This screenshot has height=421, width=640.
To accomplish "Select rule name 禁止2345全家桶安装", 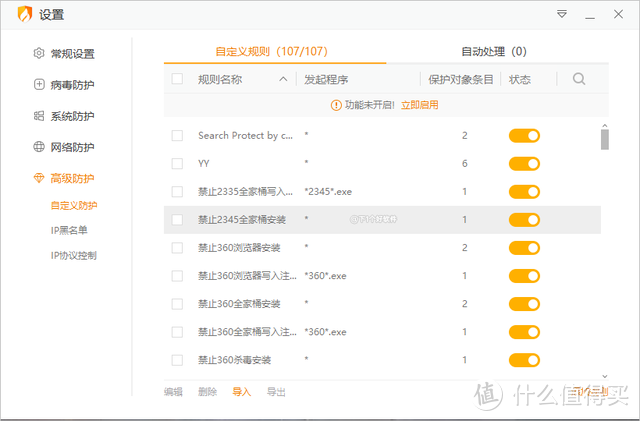I will [242, 220].
